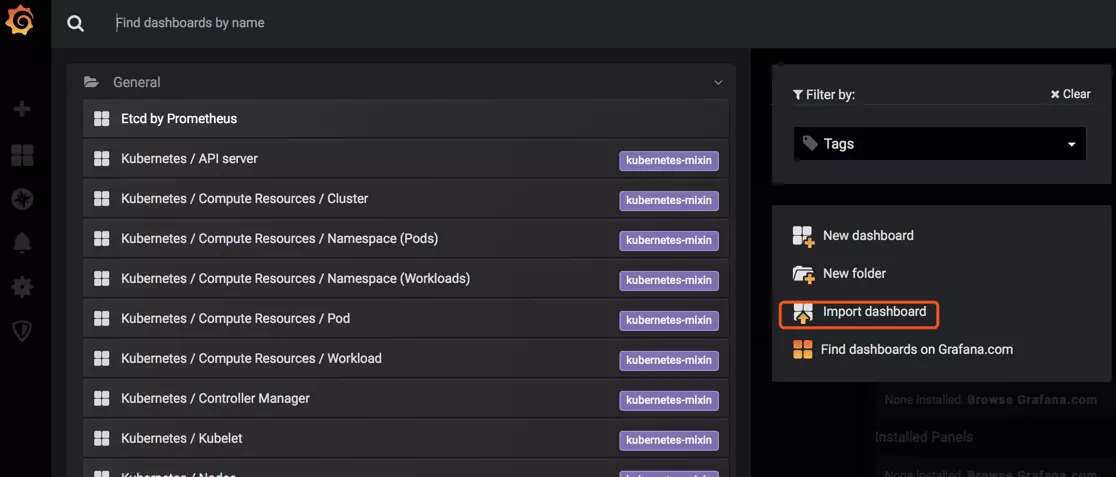Viewport: 1116px width, 477px height.
Task: Open the Alerting bell icon in sidebar
Action: tap(22, 243)
